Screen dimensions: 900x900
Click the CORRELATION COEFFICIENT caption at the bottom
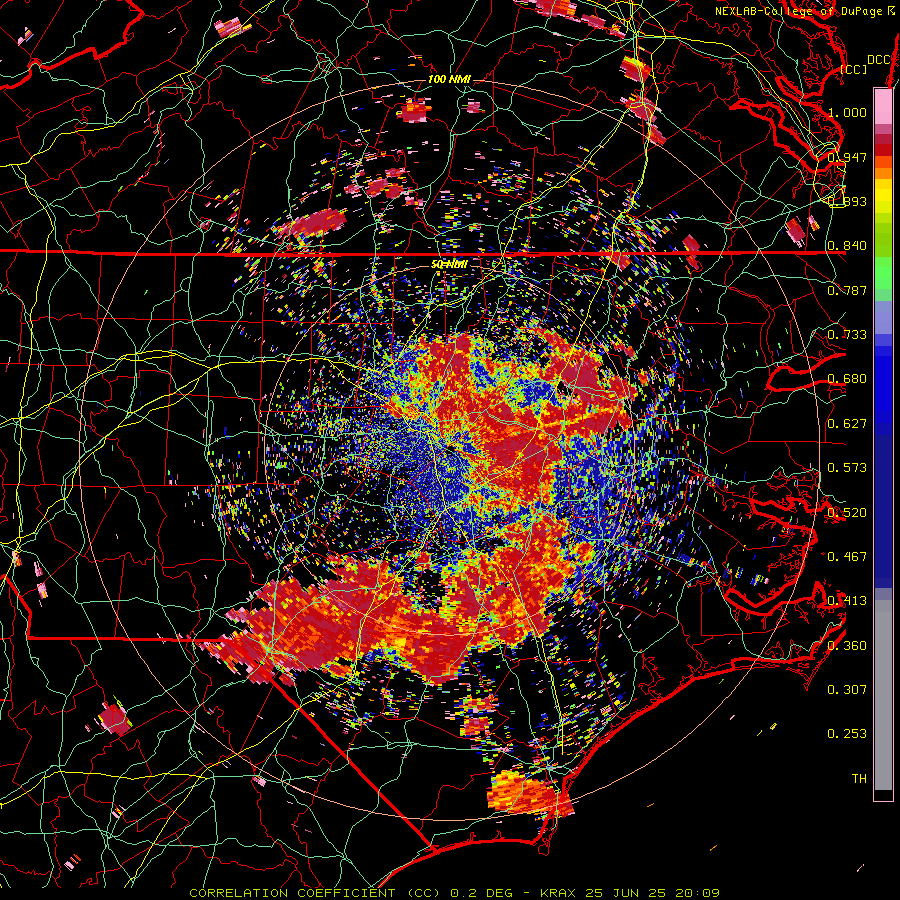pyautogui.click(x=455, y=893)
